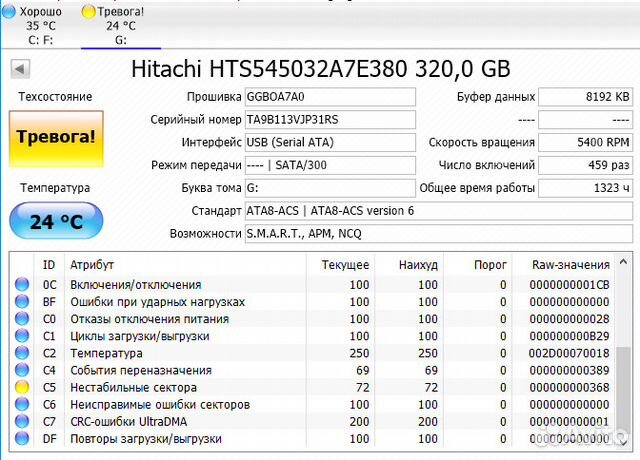Select the CRC-ошибки UltraDMA row
The height and width of the screenshot is (460, 640).
pos(313,422)
